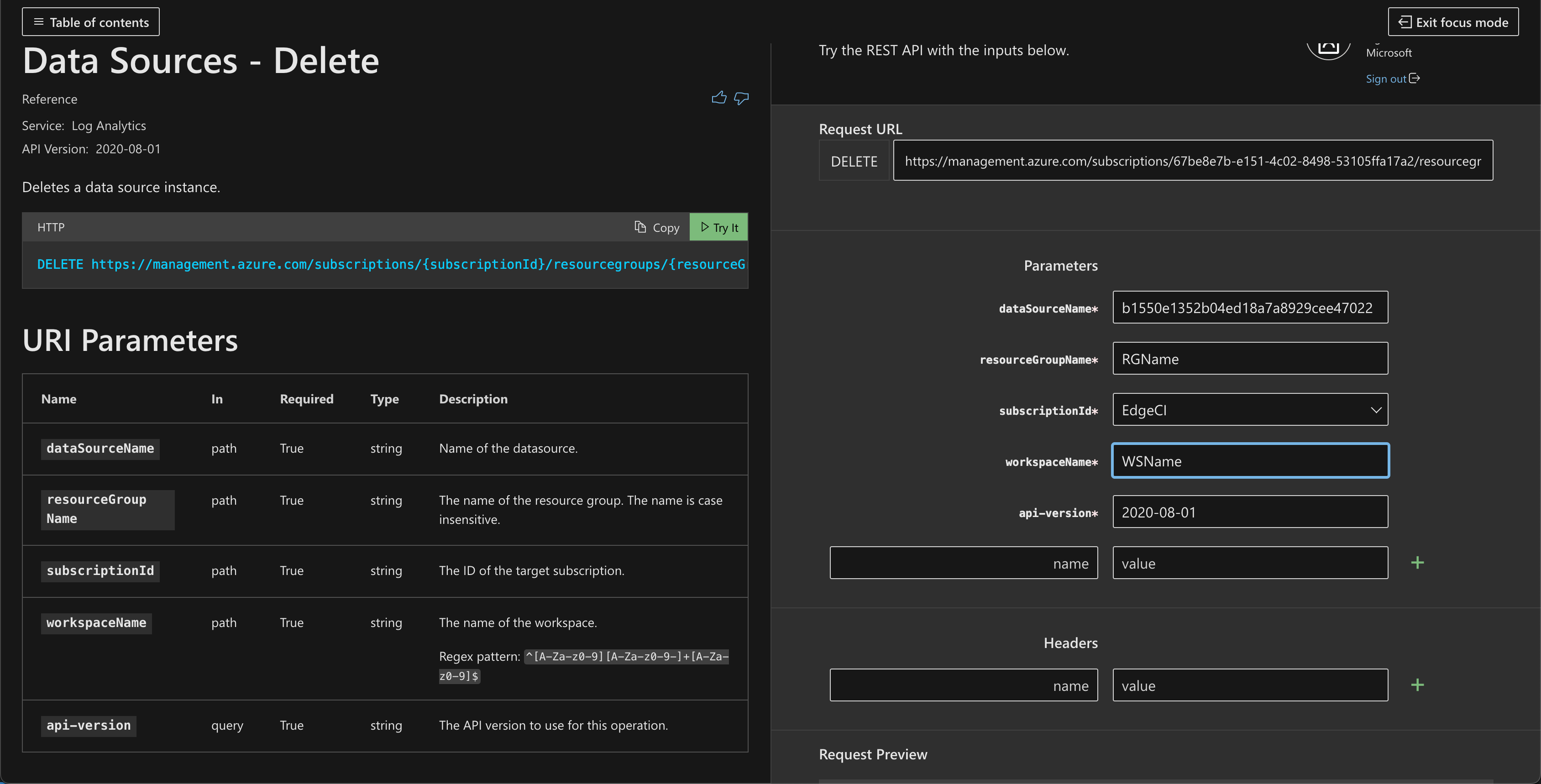Click the 'Data Sources - Delete' title
Viewport: 1541px width, 784px height.
point(200,60)
